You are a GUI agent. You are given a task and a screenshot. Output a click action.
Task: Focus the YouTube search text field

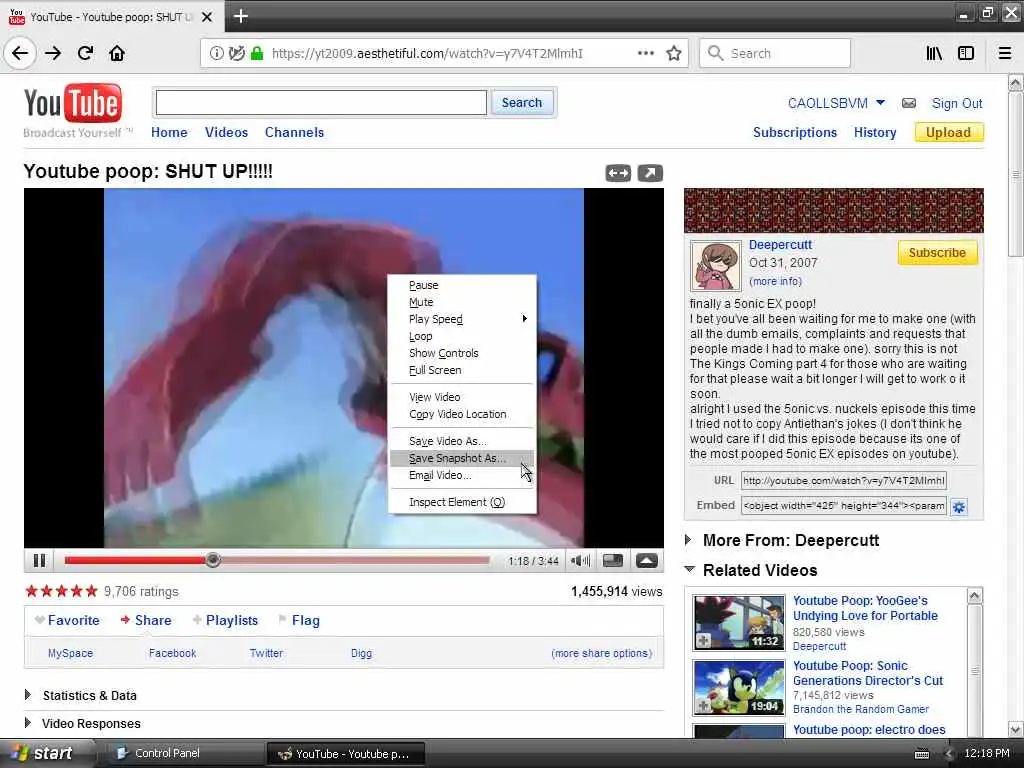321,103
